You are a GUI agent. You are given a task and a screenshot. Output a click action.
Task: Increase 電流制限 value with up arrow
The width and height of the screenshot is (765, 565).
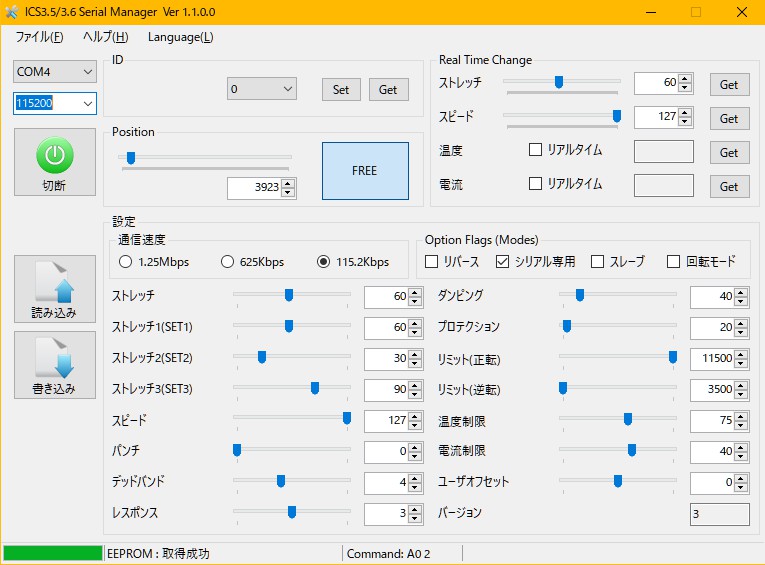pos(741,447)
